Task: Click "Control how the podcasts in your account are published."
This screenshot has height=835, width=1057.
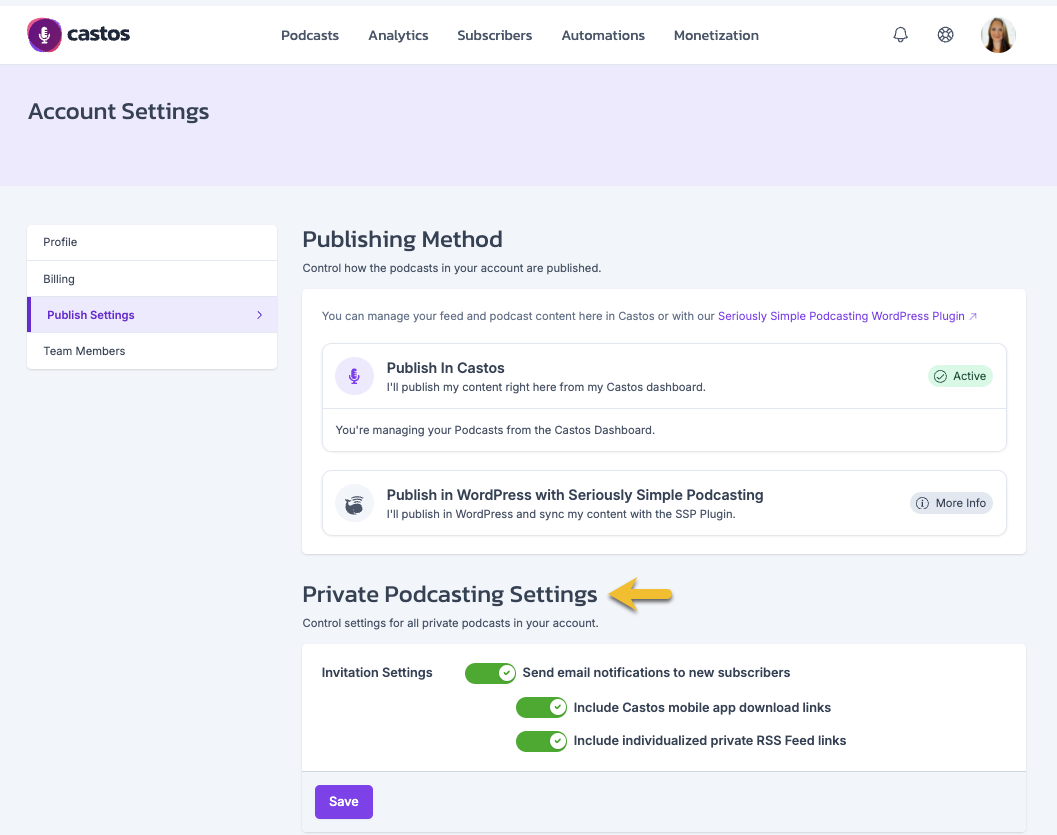Action: [x=452, y=268]
